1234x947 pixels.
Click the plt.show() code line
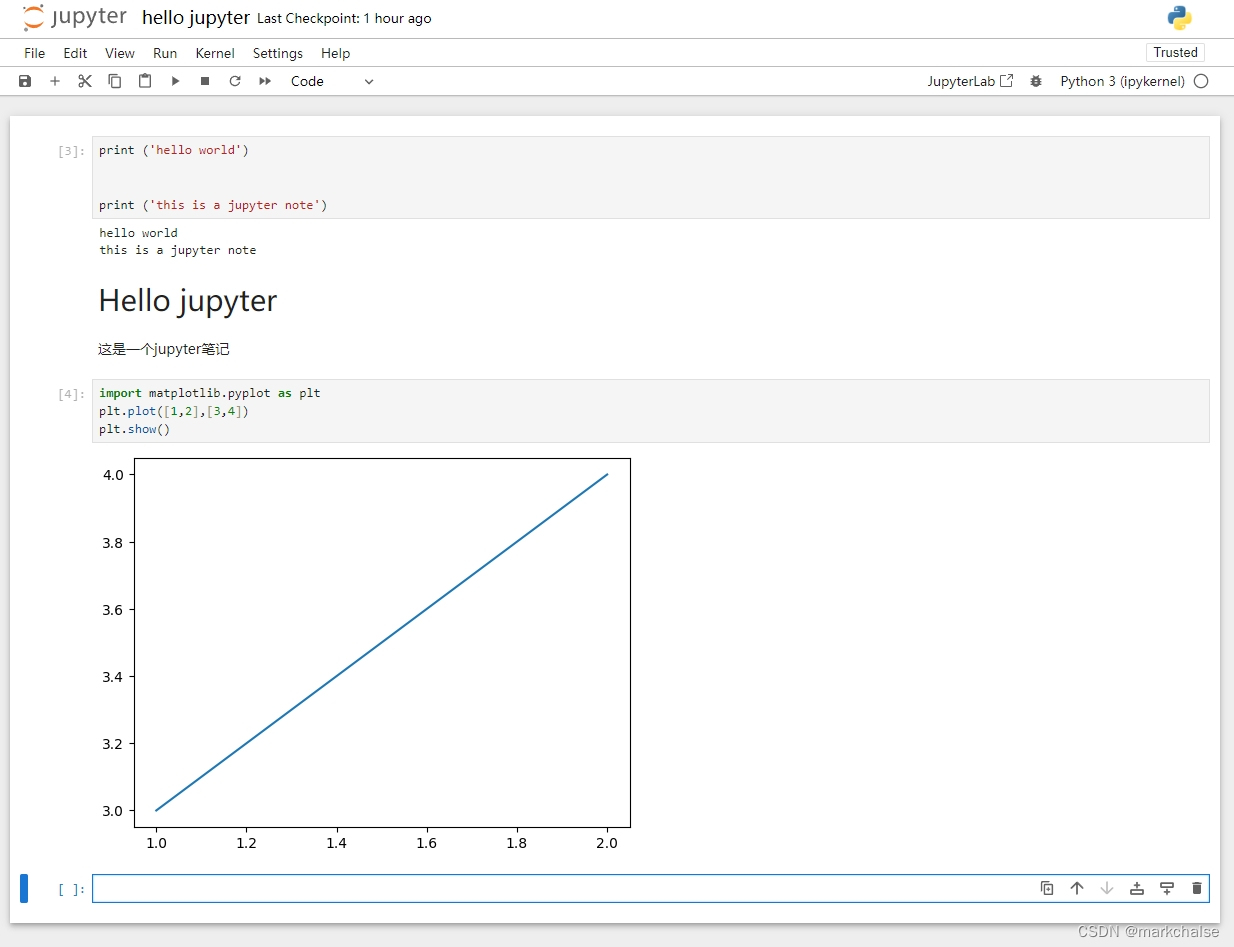pos(135,429)
